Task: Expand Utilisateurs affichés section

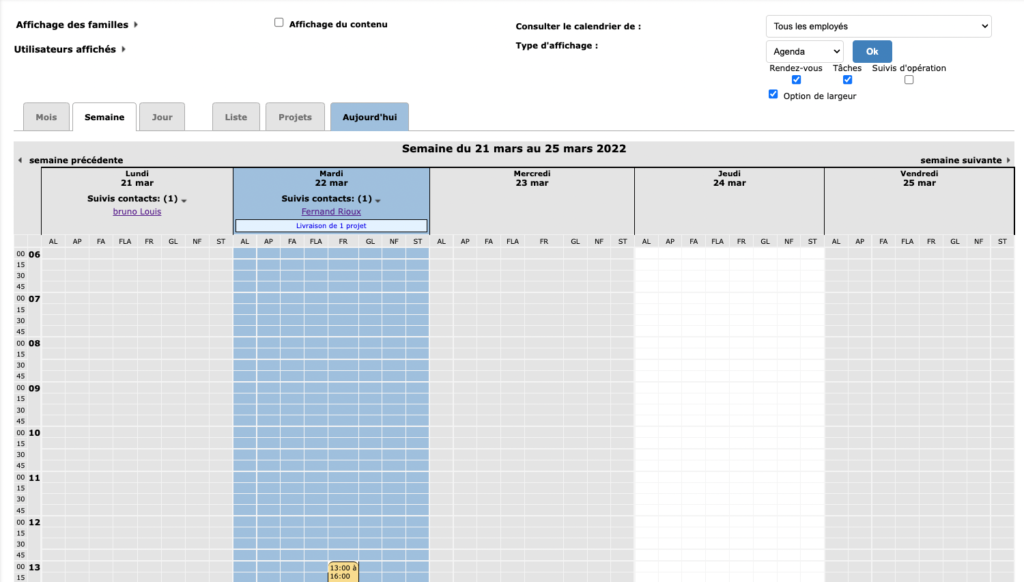Action: point(123,49)
